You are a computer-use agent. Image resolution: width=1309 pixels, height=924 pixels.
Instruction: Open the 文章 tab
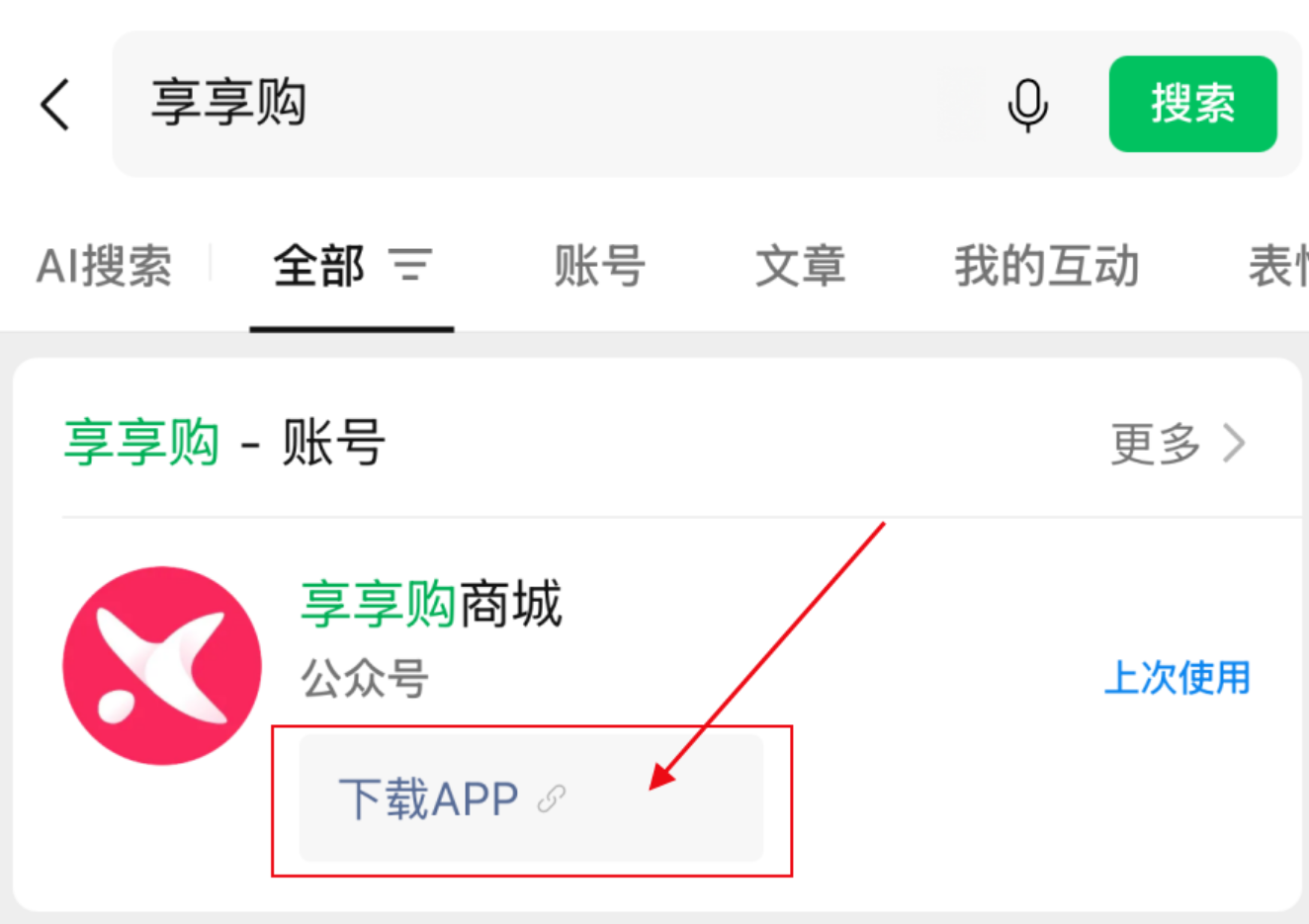pos(801,266)
